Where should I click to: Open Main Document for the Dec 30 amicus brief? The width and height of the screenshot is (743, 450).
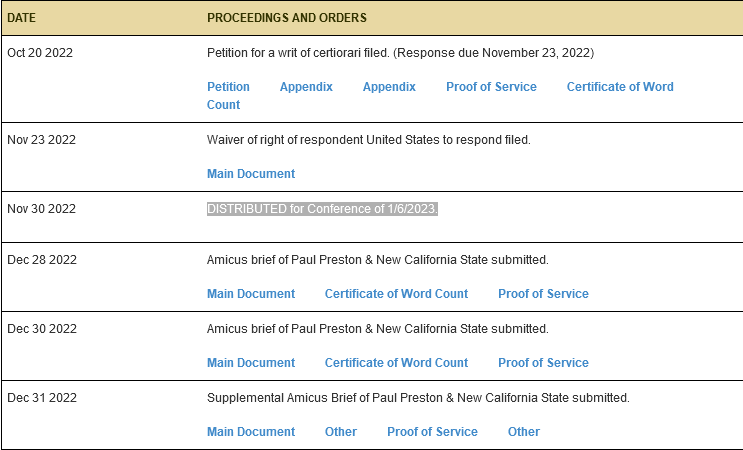(x=251, y=363)
